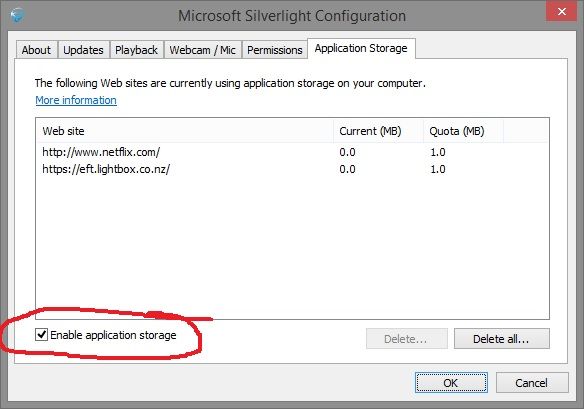Screen dimensions: 584x409
Task: Sort by Web site column header
Action: coord(185,131)
